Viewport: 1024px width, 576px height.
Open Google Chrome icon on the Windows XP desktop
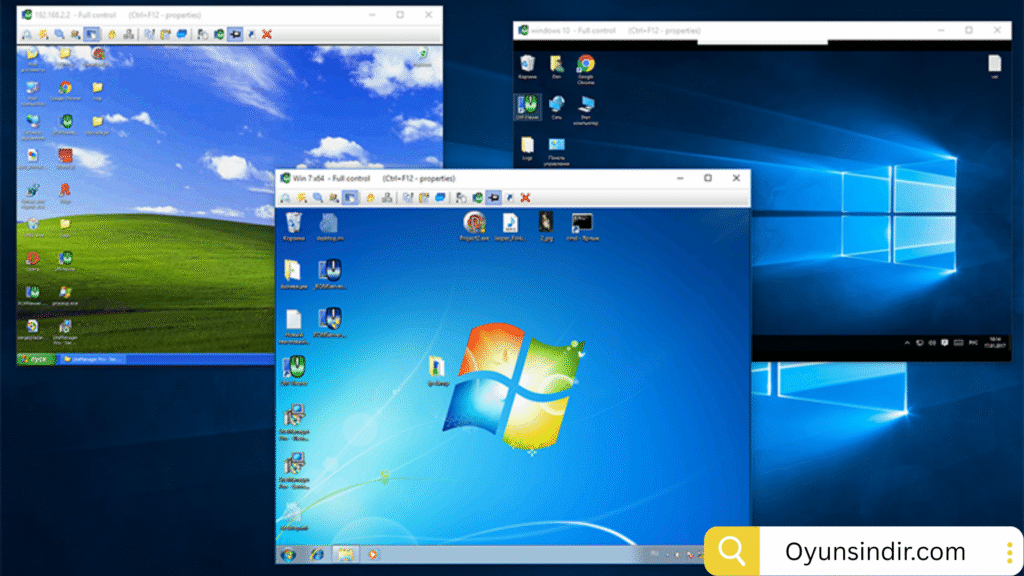click(65, 91)
